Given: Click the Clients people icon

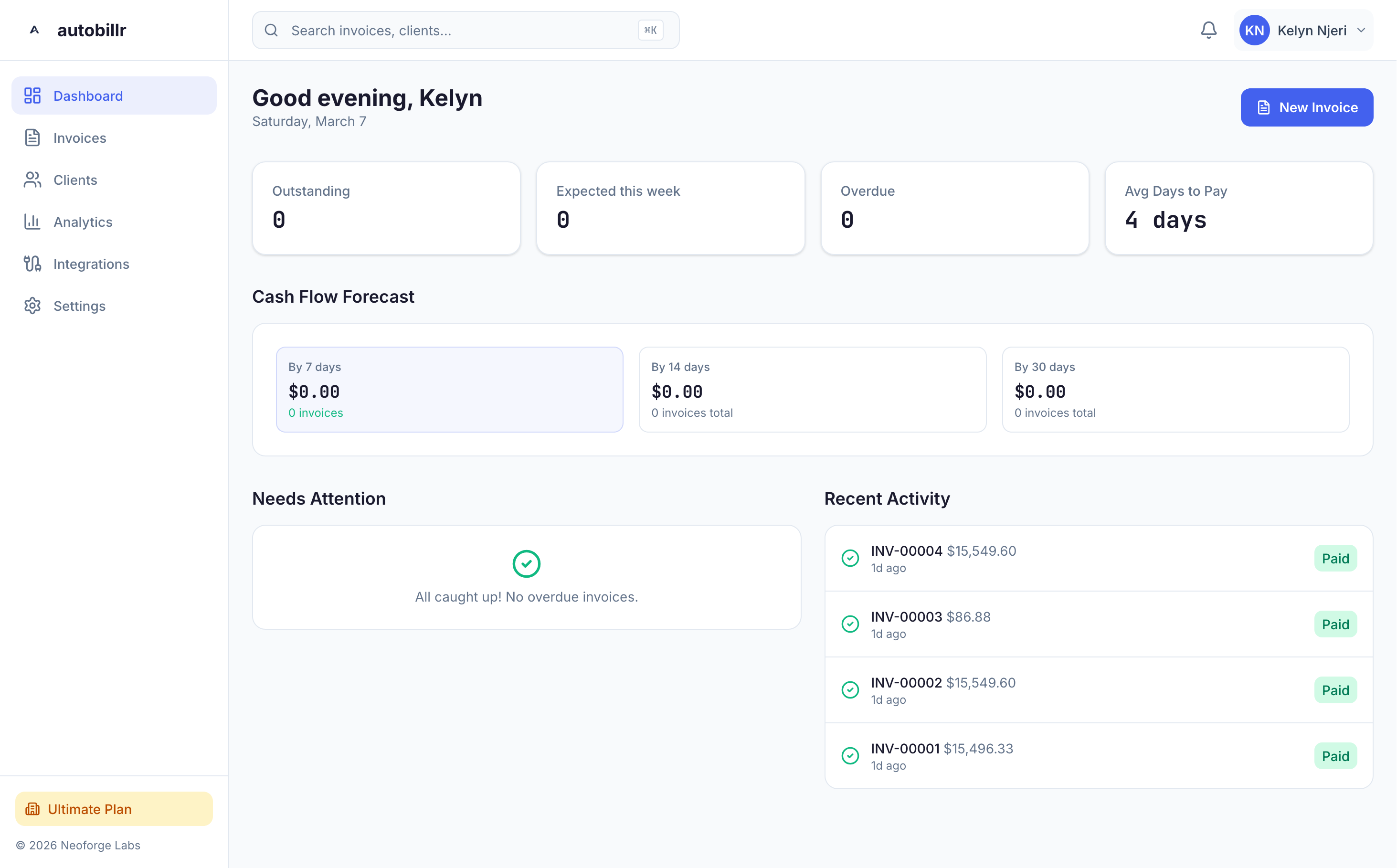Looking at the screenshot, I should pos(32,180).
